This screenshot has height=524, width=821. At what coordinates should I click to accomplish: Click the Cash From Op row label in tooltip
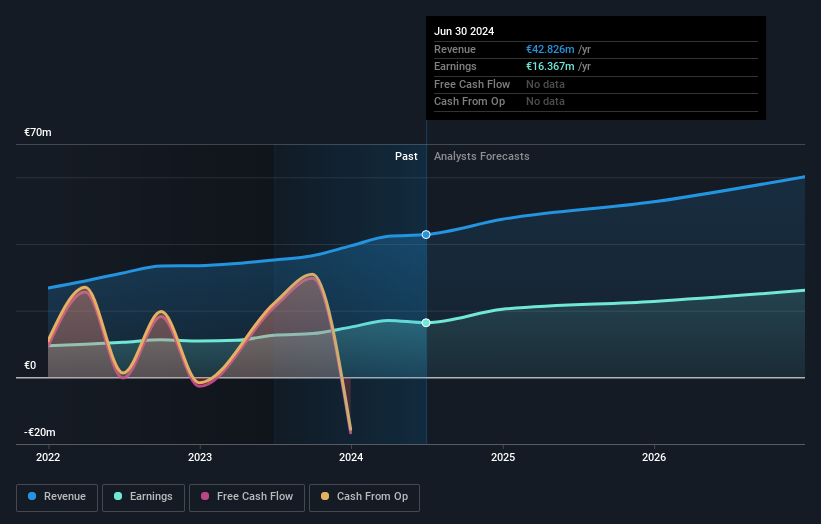coord(470,102)
